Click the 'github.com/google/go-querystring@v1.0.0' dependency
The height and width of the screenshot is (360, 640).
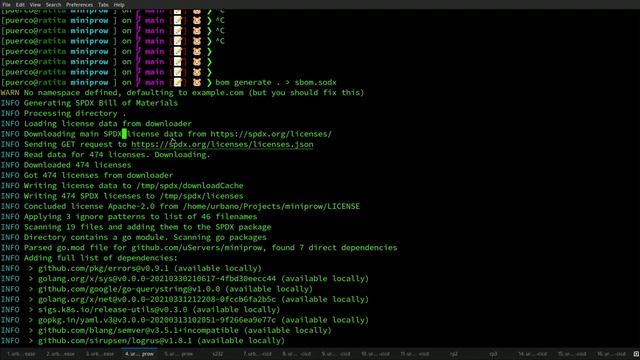tap(129, 289)
